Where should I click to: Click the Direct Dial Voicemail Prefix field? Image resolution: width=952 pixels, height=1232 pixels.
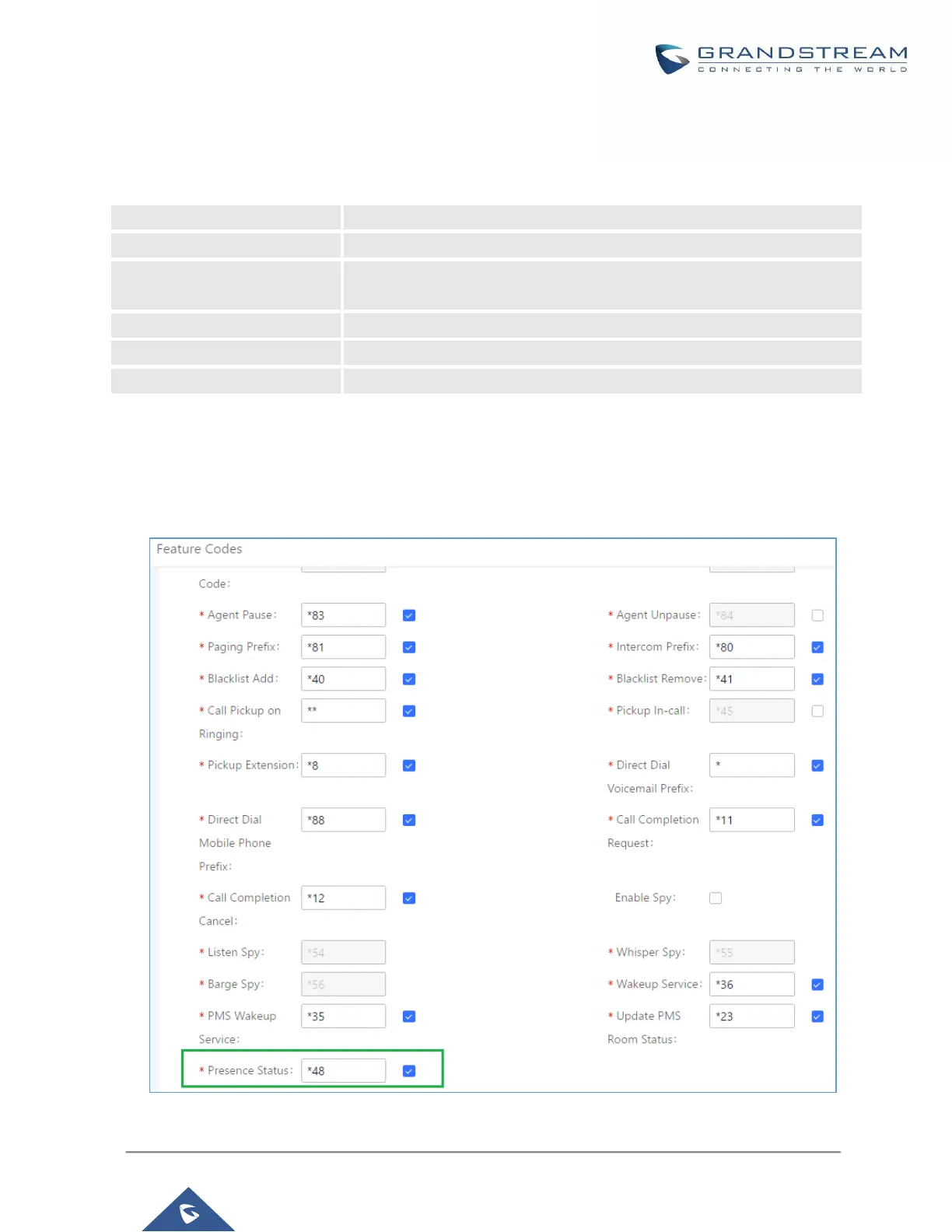point(752,765)
